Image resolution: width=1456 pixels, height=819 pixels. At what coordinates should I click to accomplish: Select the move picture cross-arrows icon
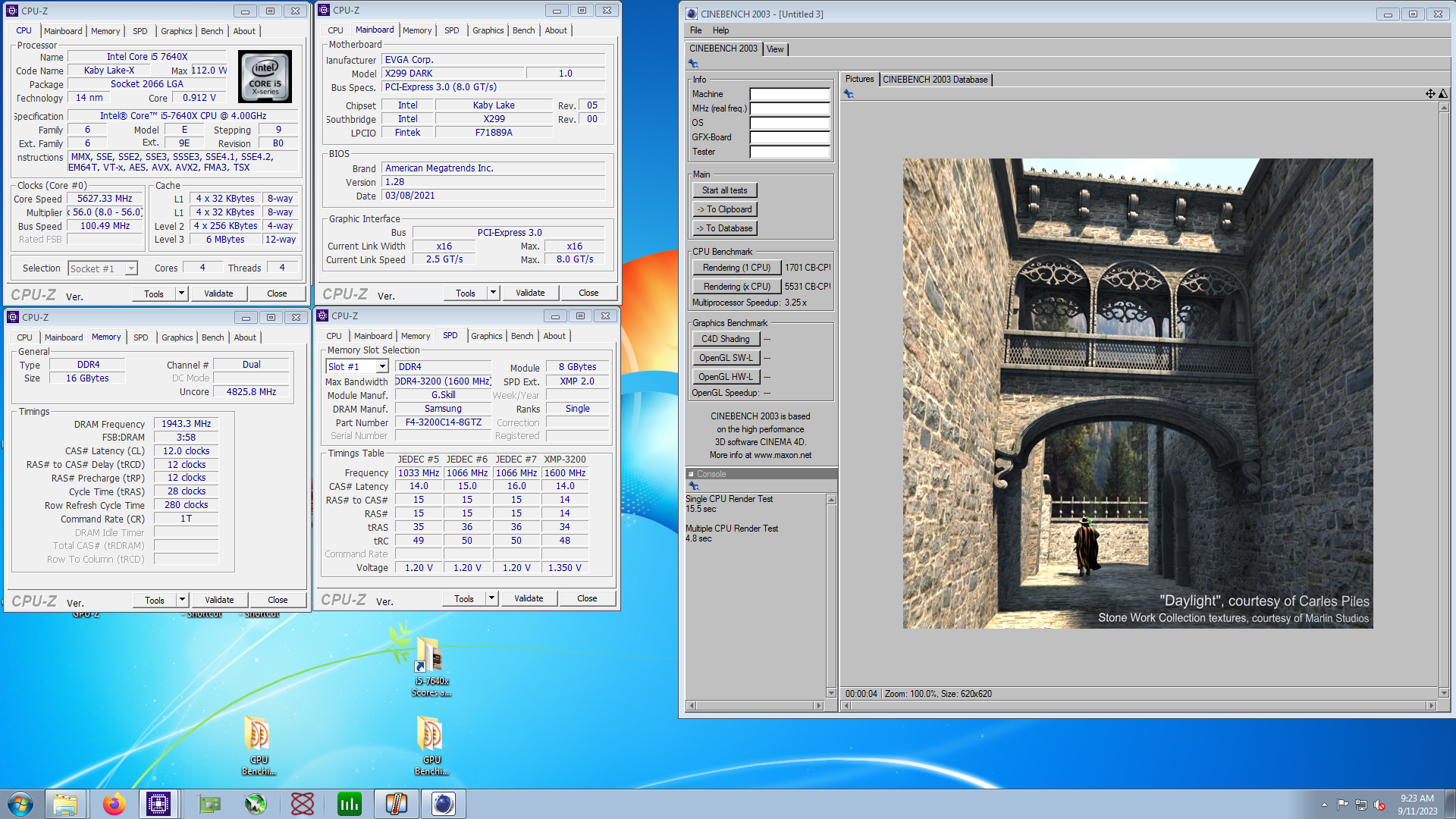point(1430,94)
